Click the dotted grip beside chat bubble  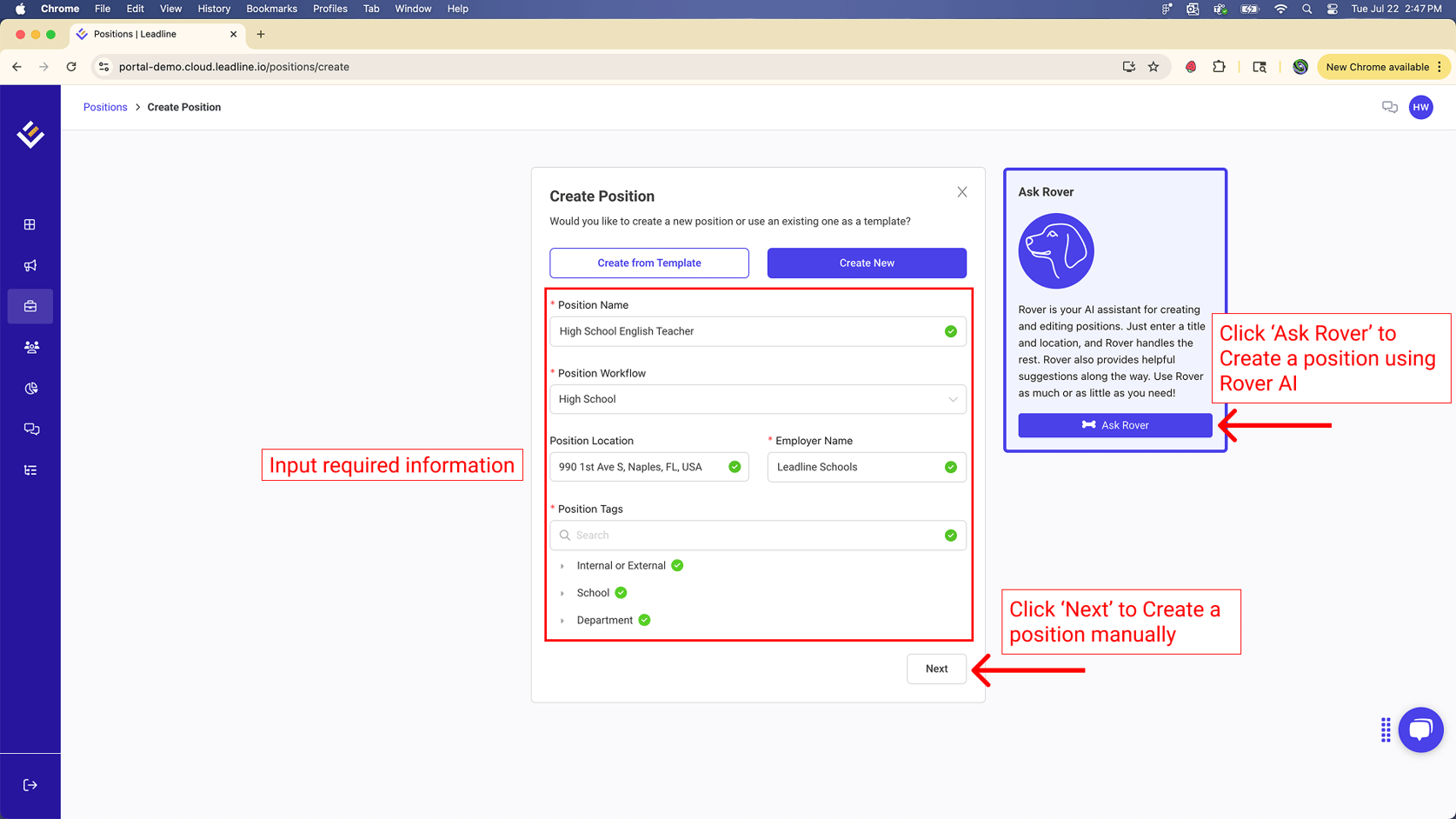click(x=1386, y=729)
